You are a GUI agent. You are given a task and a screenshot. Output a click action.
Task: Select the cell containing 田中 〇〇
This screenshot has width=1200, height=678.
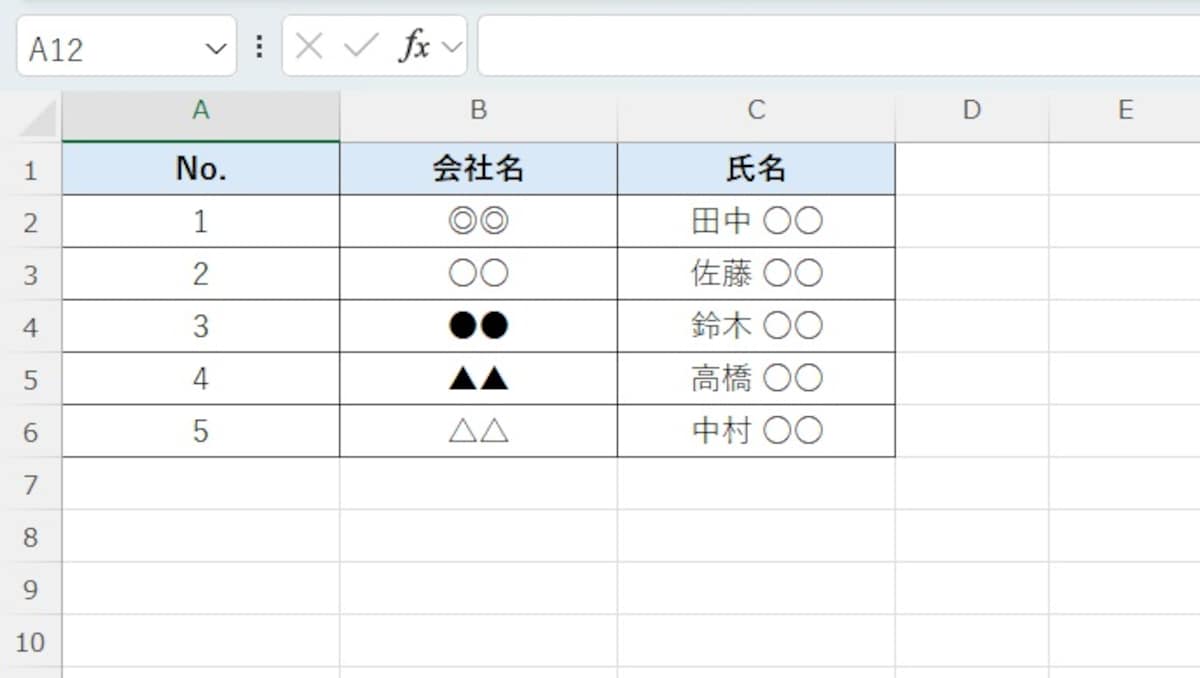(756, 221)
